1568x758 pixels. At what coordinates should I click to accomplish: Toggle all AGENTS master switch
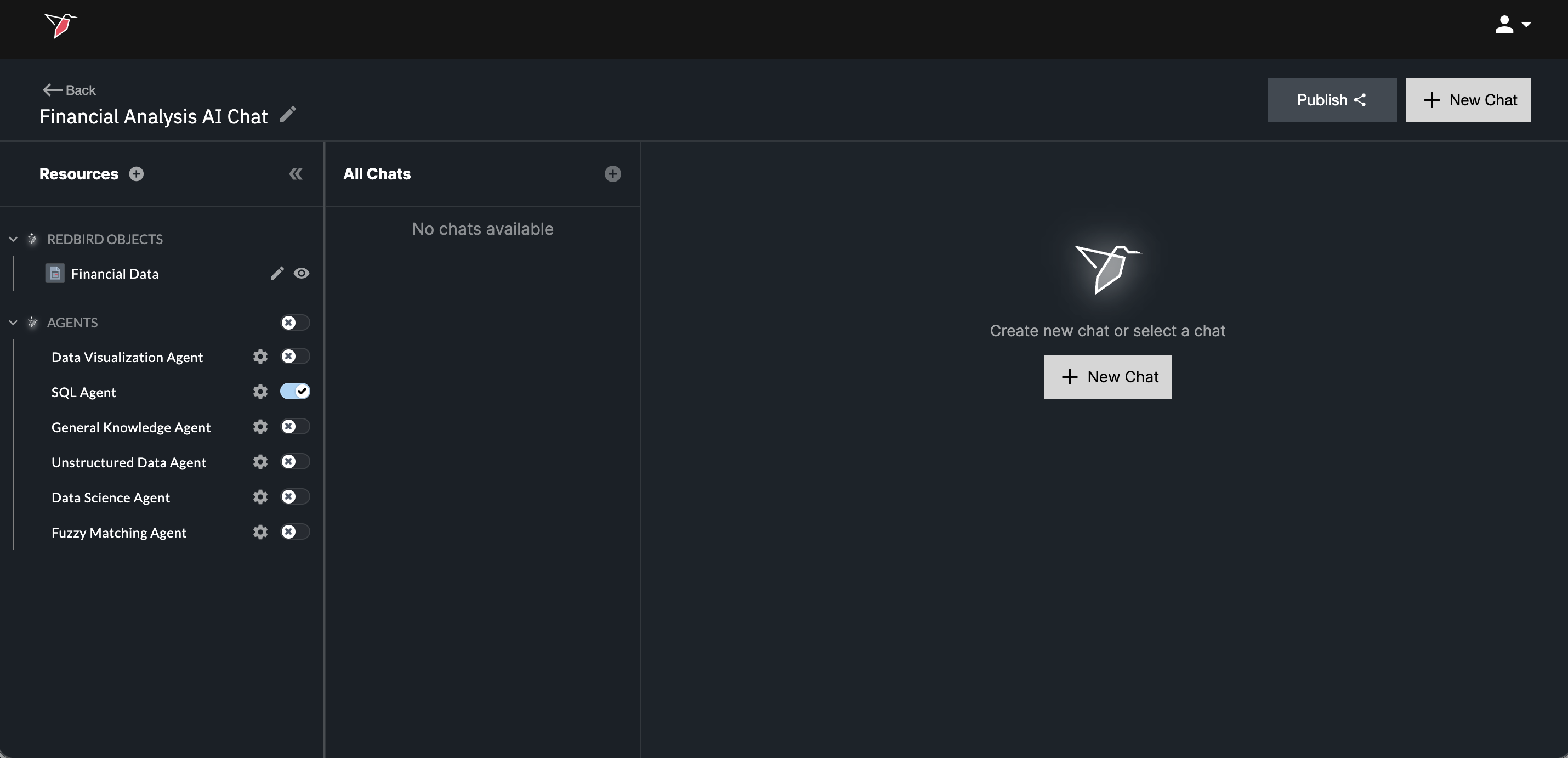pyautogui.click(x=295, y=322)
